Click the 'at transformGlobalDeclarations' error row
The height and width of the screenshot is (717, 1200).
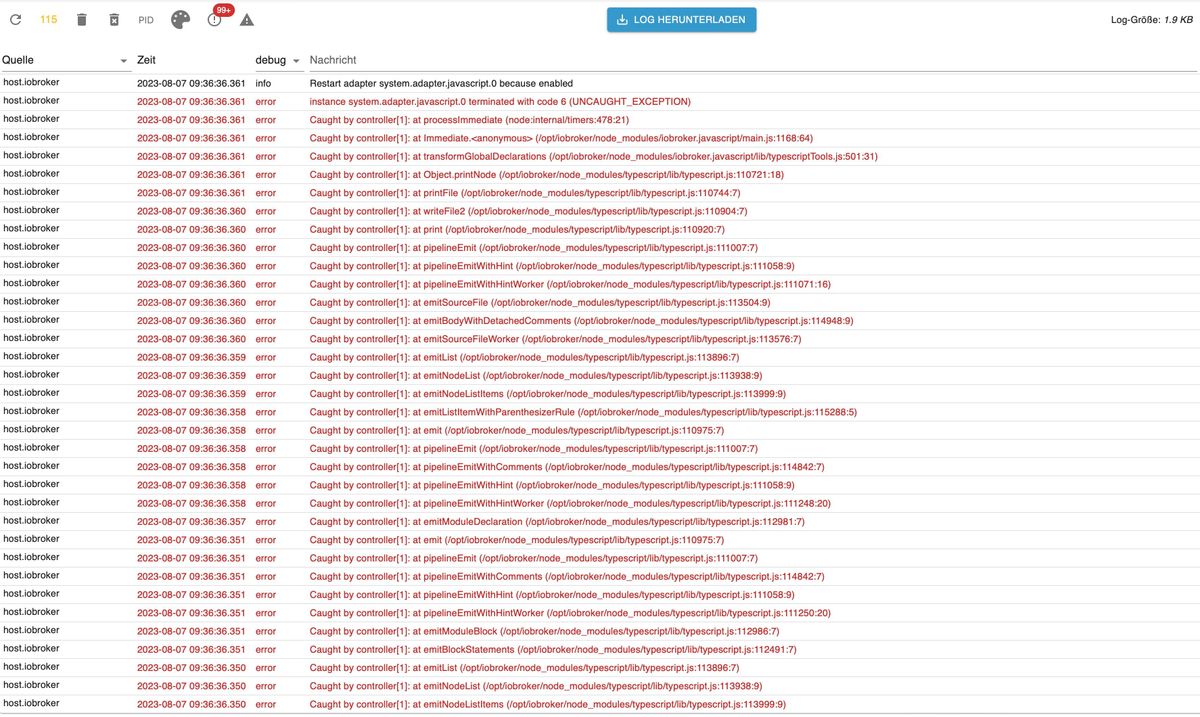coord(600,156)
